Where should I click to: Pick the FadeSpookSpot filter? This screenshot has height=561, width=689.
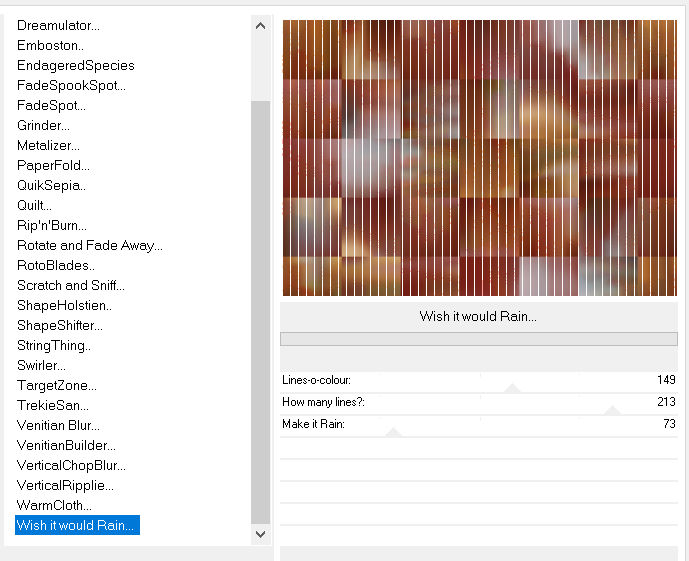click(x=71, y=85)
